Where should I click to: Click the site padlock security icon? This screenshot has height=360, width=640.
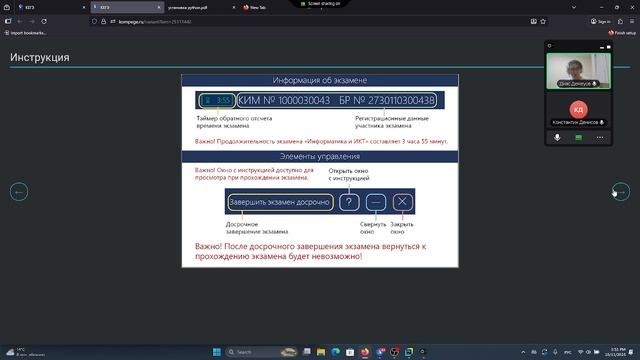click(104, 21)
